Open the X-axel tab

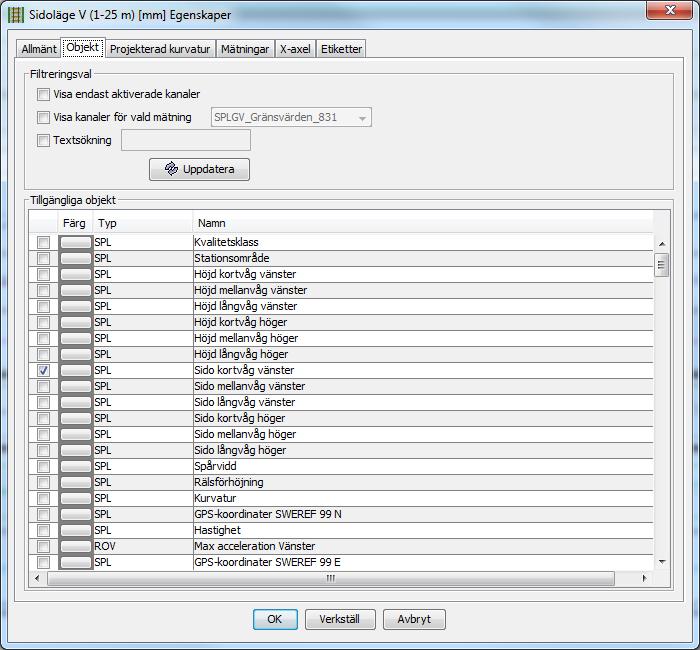point(295,49)
